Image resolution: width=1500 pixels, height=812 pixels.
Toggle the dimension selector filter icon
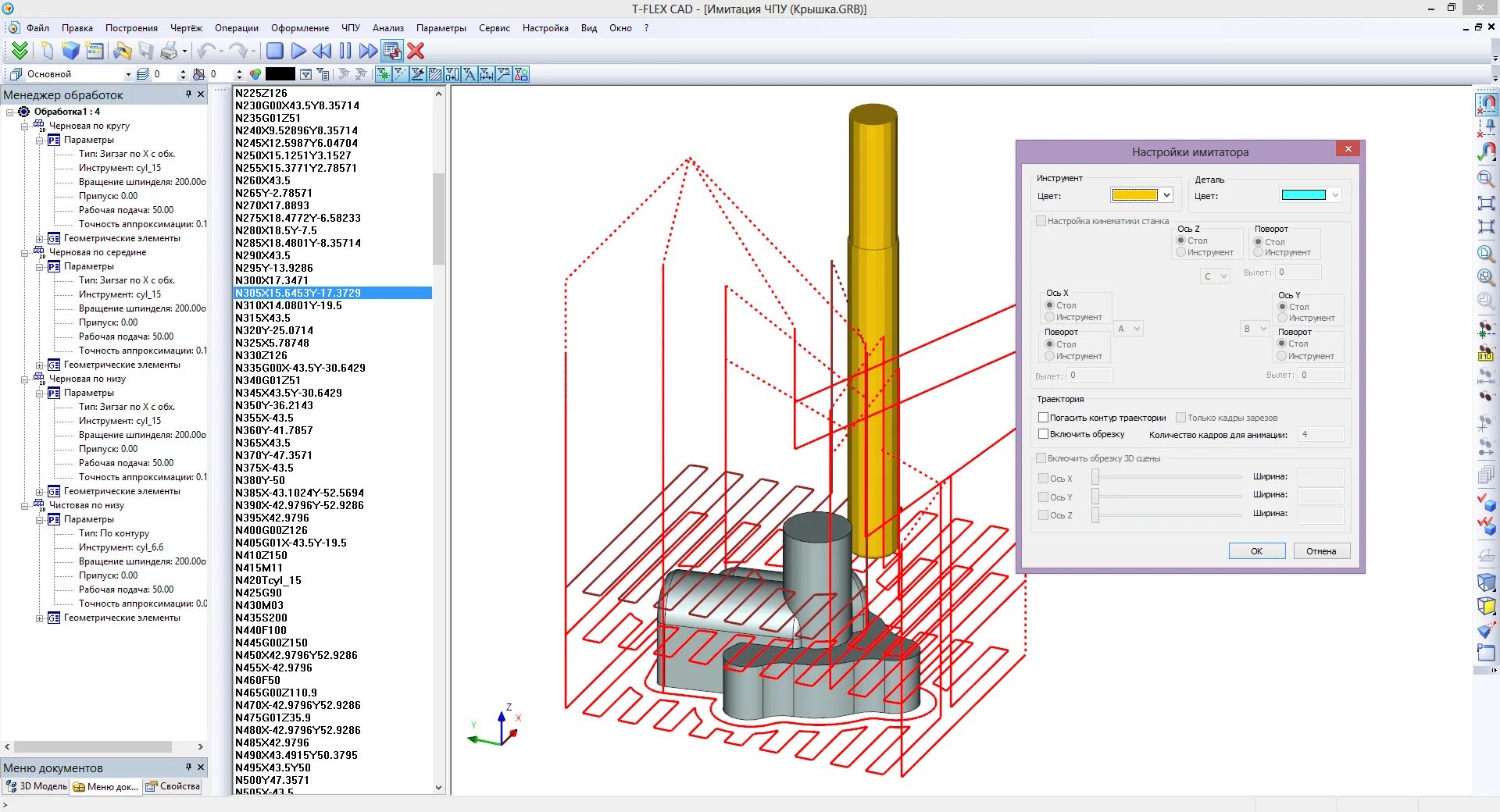click(487, 74)
